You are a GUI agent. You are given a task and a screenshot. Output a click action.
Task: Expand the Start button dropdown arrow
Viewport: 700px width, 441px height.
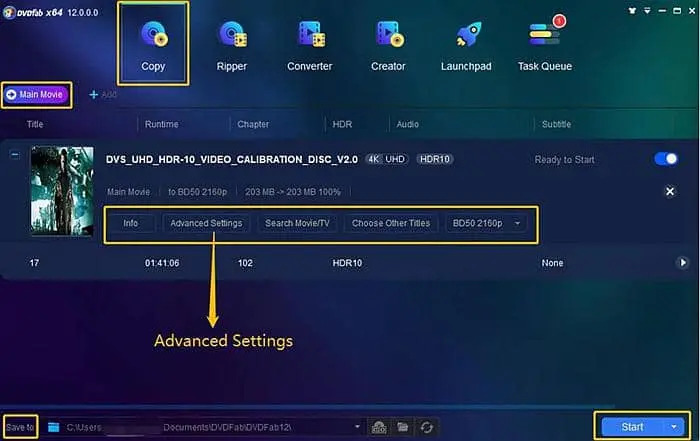[674, 427]
